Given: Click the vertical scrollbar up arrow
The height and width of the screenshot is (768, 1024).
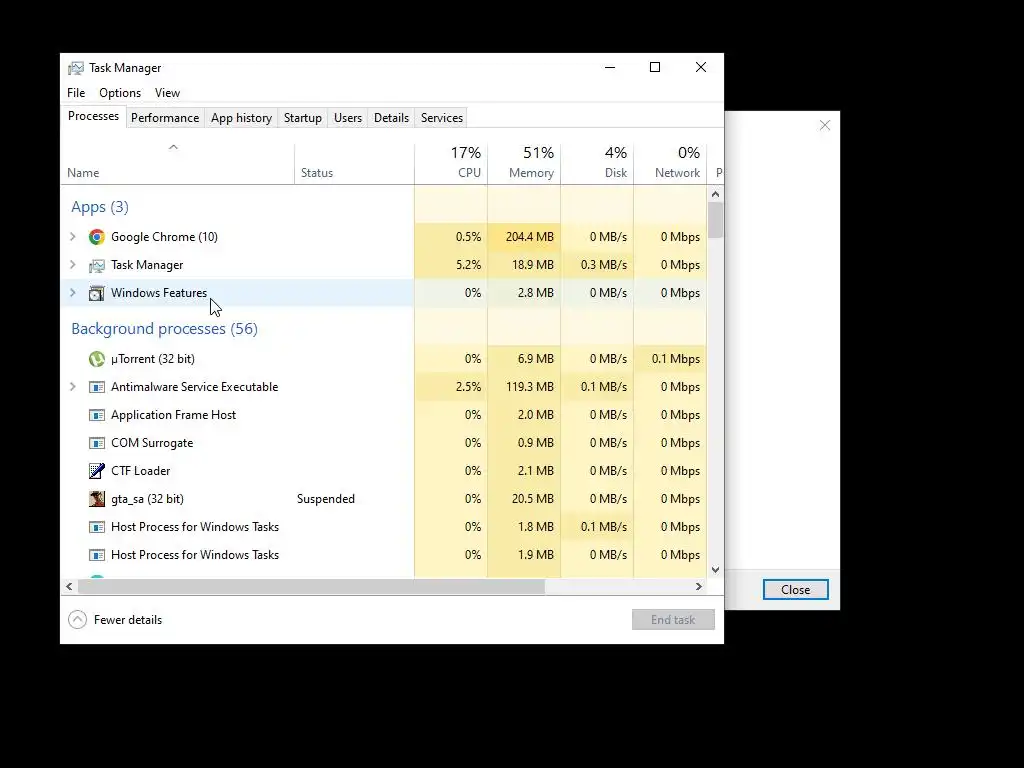Looking at the screenshot, I should point(715,194).
